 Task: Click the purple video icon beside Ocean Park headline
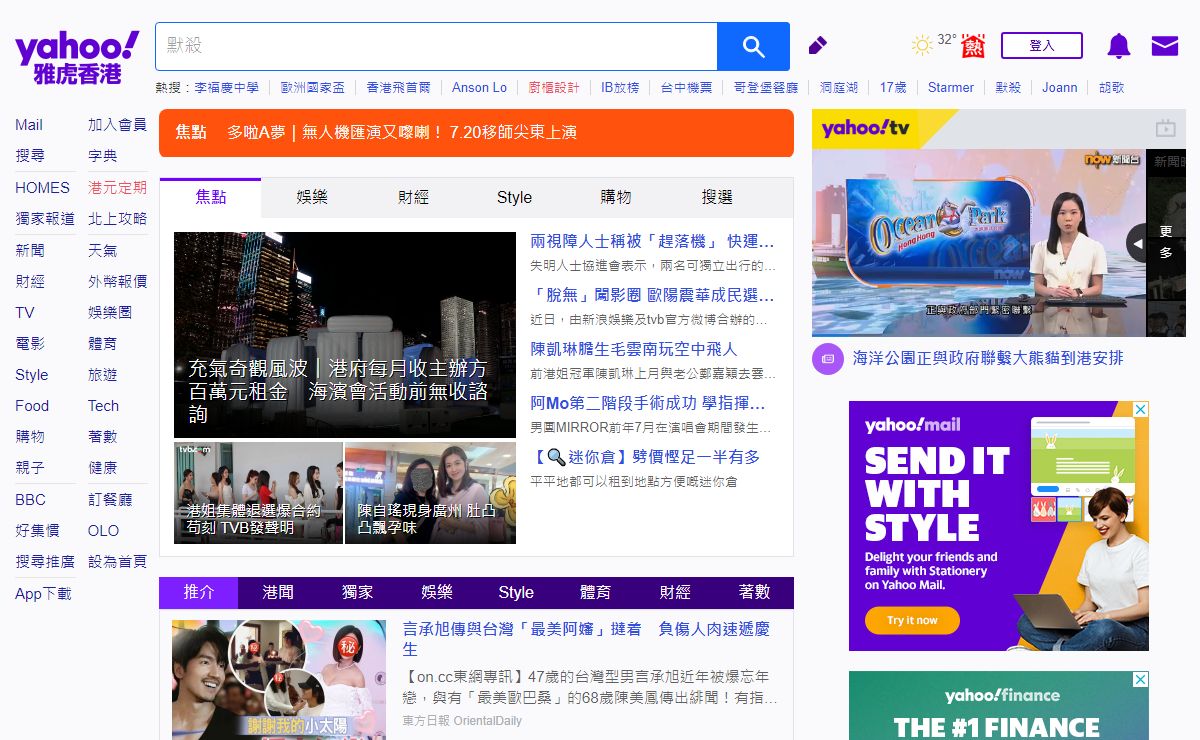point(827,358)
